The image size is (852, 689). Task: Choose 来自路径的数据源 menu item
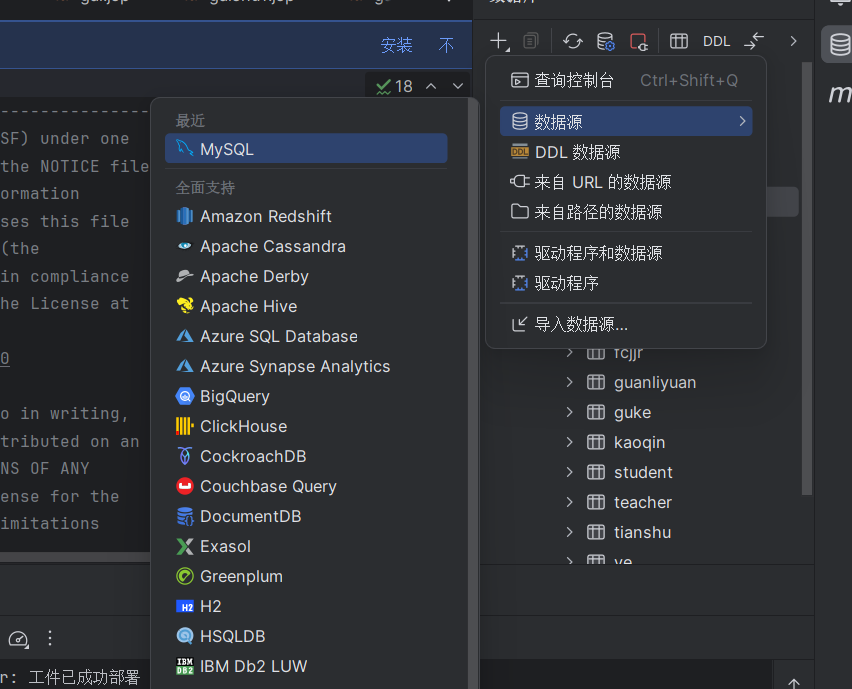pyautogui.click(x=626, y=211)
